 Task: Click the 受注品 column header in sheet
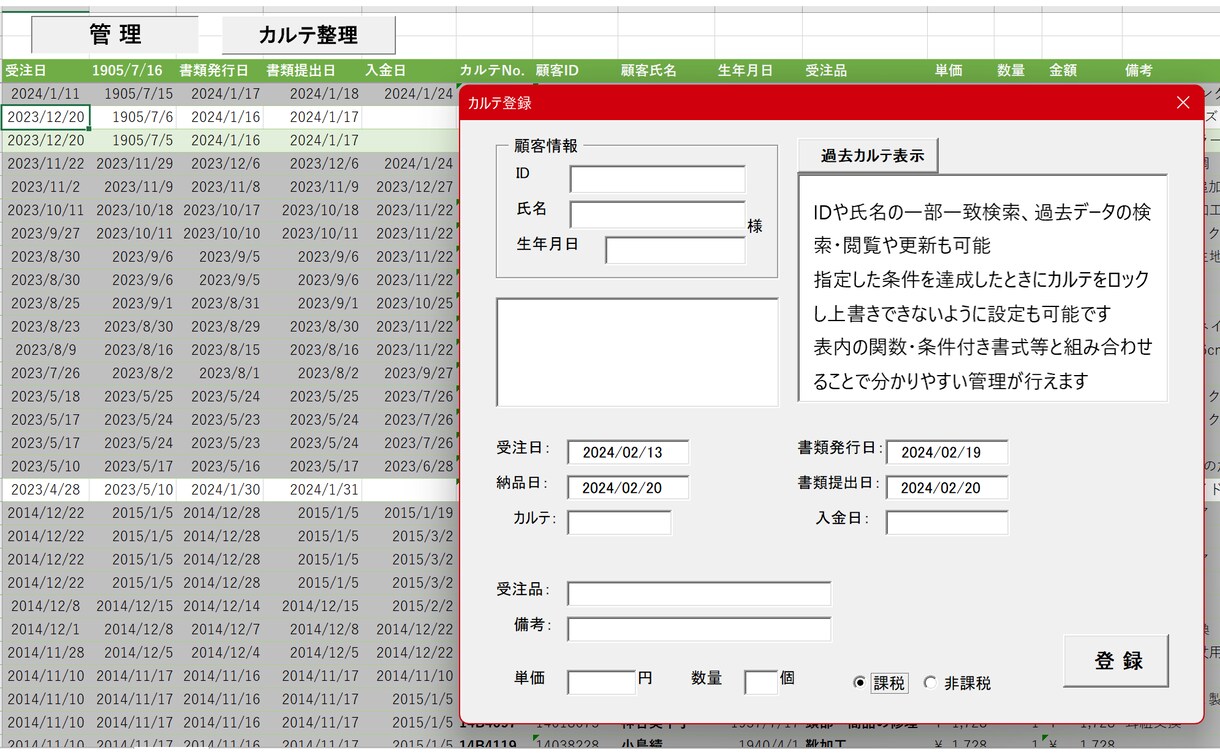[864, 70]
